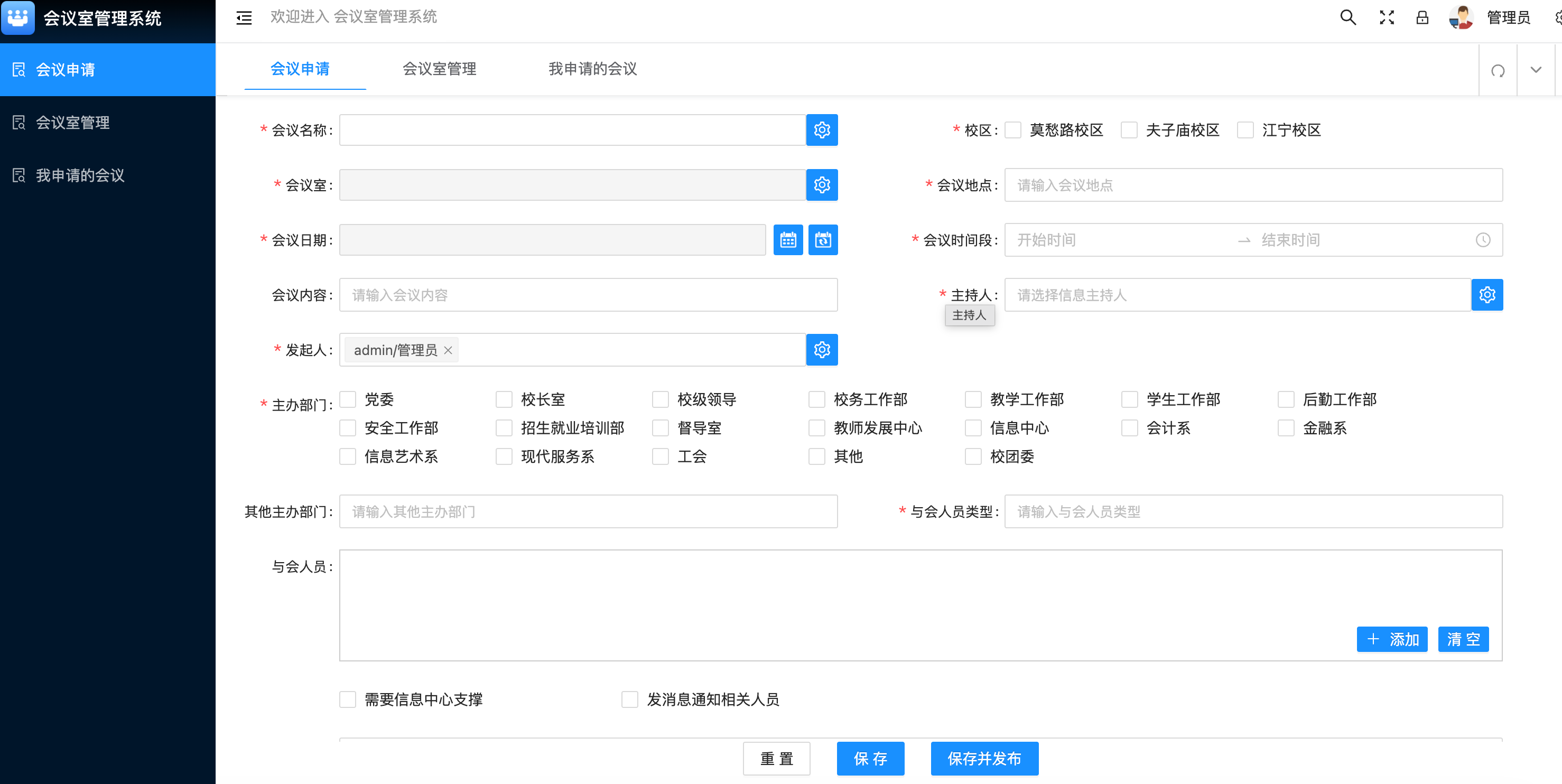Click the administrator avatar
This screenshot has height=784, width=1562.
pos(1461,17)
